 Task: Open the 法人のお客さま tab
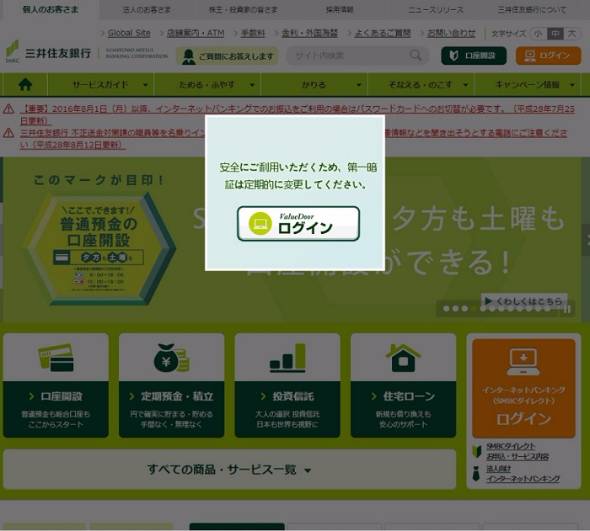pos(147,10)
